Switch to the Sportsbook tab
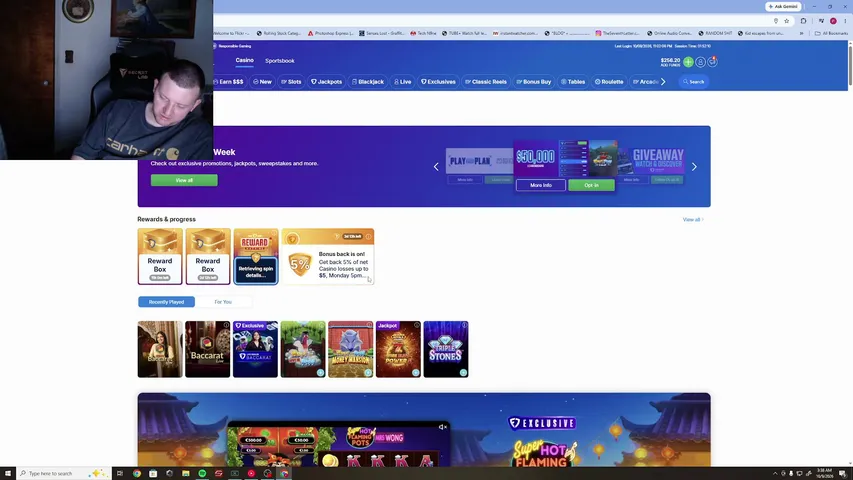Image resolution: width=853 pixels, height=480 pixels. (x=280, y=61)
